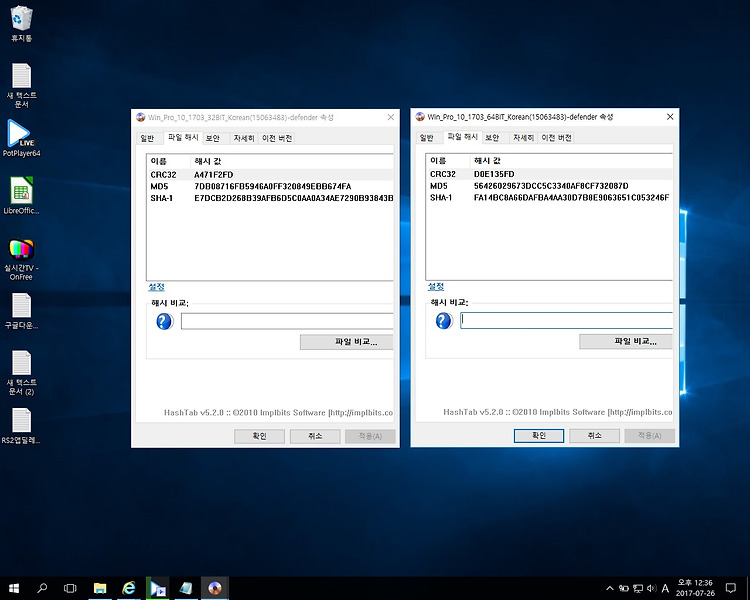This screenshot has height=600, width=750.
Task: Click 설정 link in 64BIT window
Action: [x=436, y=286]
